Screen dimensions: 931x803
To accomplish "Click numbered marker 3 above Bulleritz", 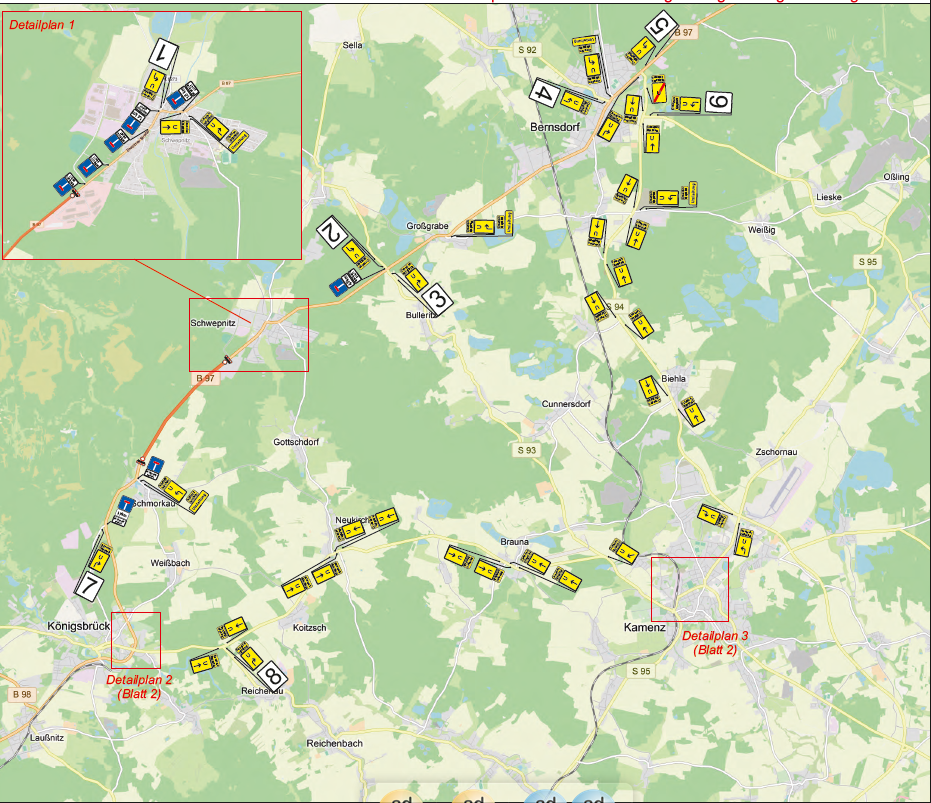I will pos(437,297).
